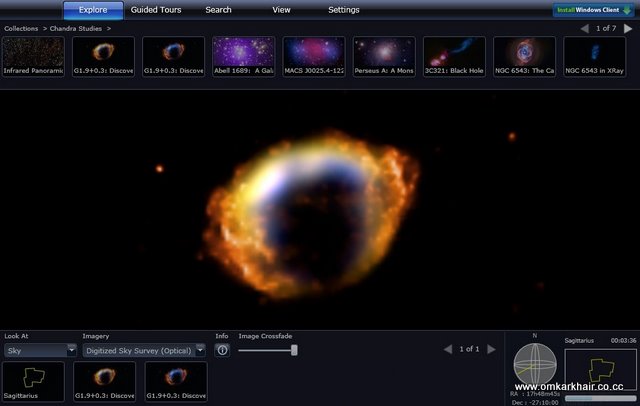
Task: Open the Search tab
Action: [x=218, y=10]
